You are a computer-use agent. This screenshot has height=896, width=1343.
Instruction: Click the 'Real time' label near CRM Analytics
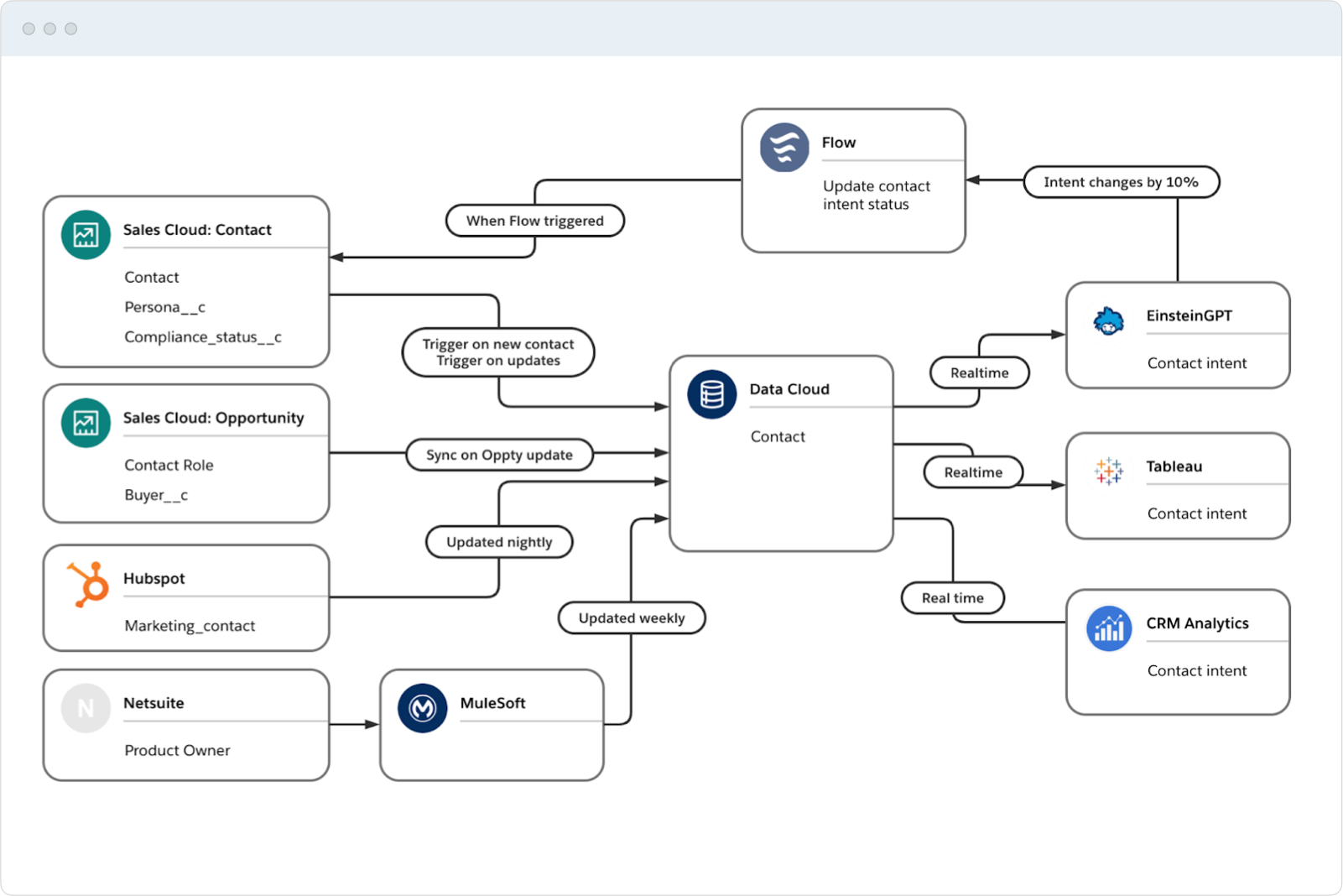coord(952,598)
